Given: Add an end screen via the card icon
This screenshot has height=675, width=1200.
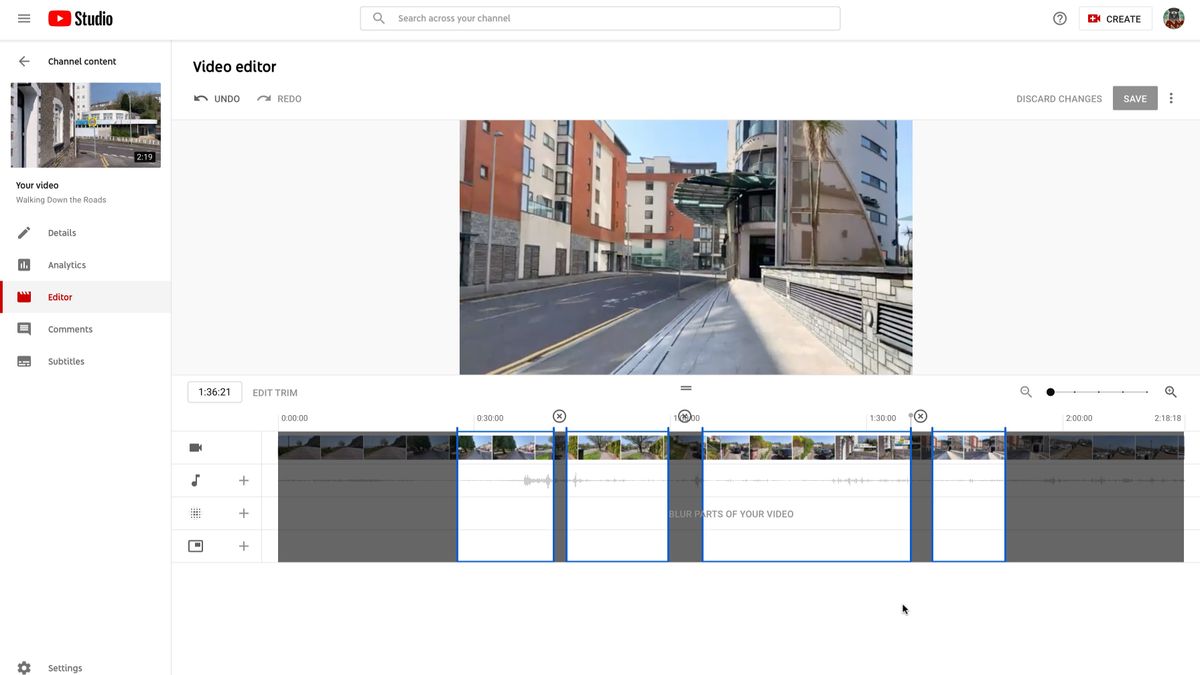Looking at the screenshot, I should coord(243,545).
